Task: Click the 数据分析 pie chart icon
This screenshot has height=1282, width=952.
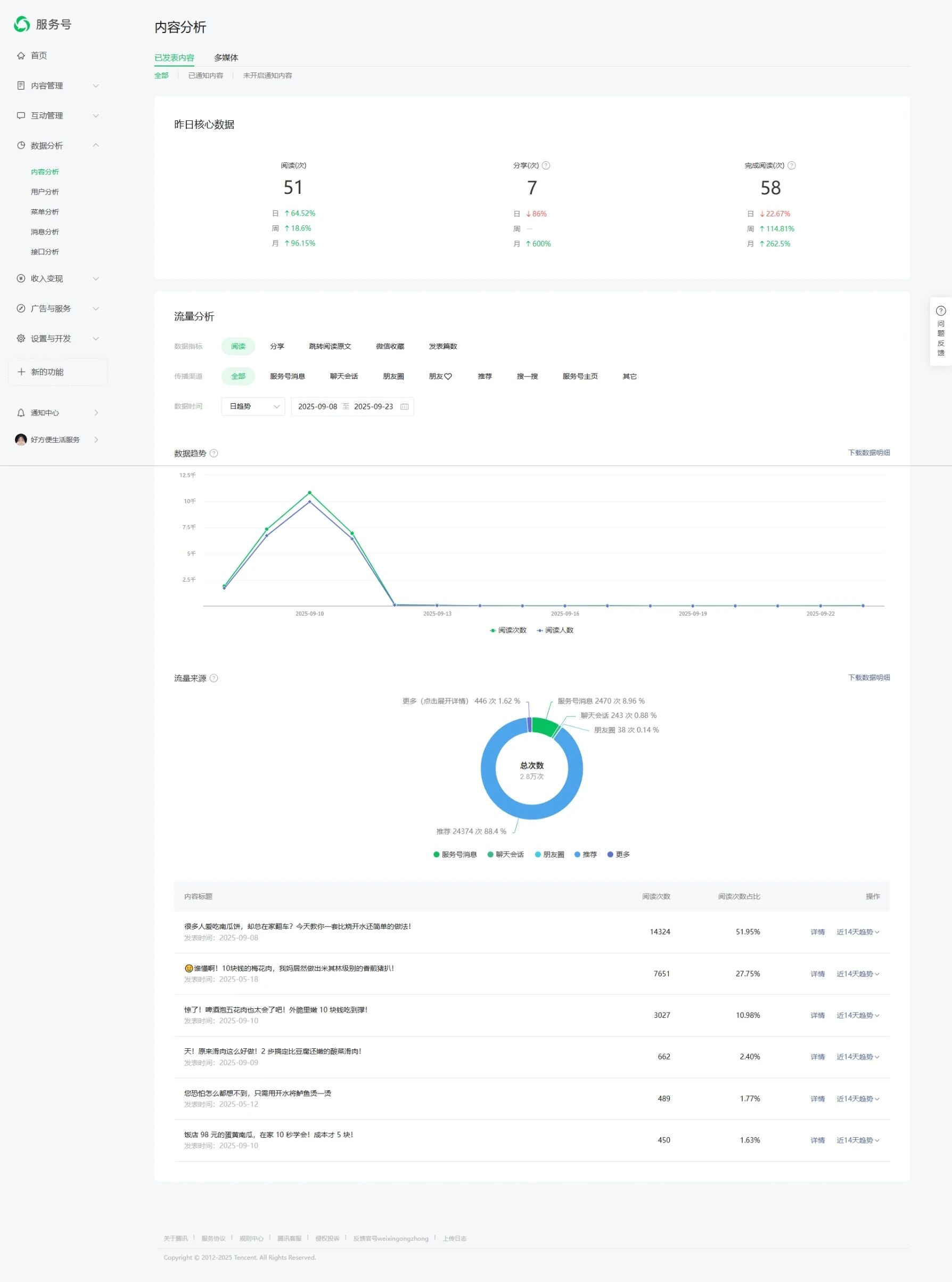Action: pos(21,145)
